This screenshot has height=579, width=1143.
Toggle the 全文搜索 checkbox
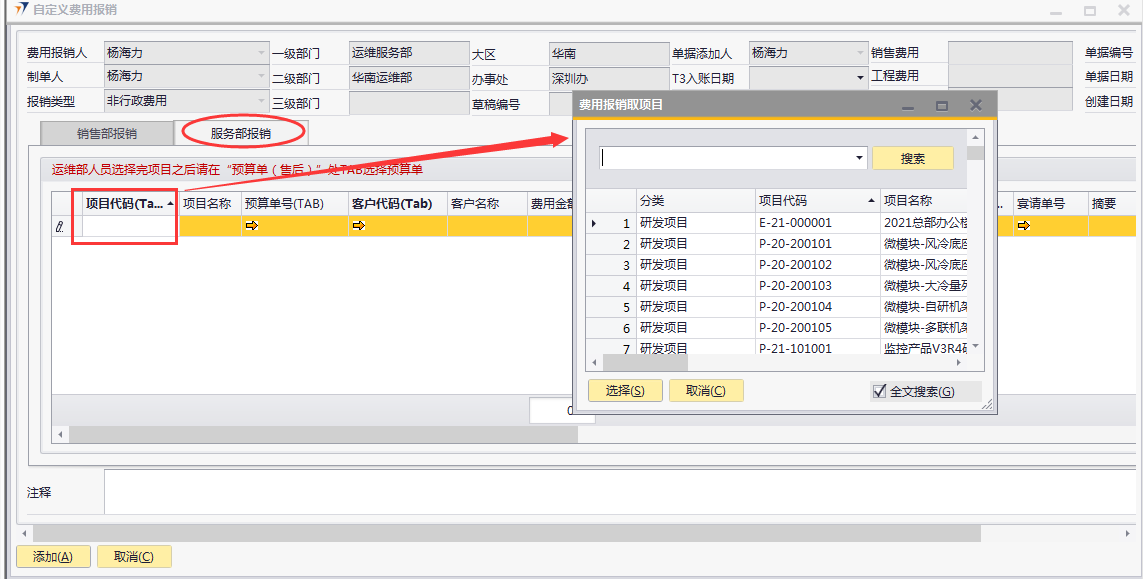880,392
